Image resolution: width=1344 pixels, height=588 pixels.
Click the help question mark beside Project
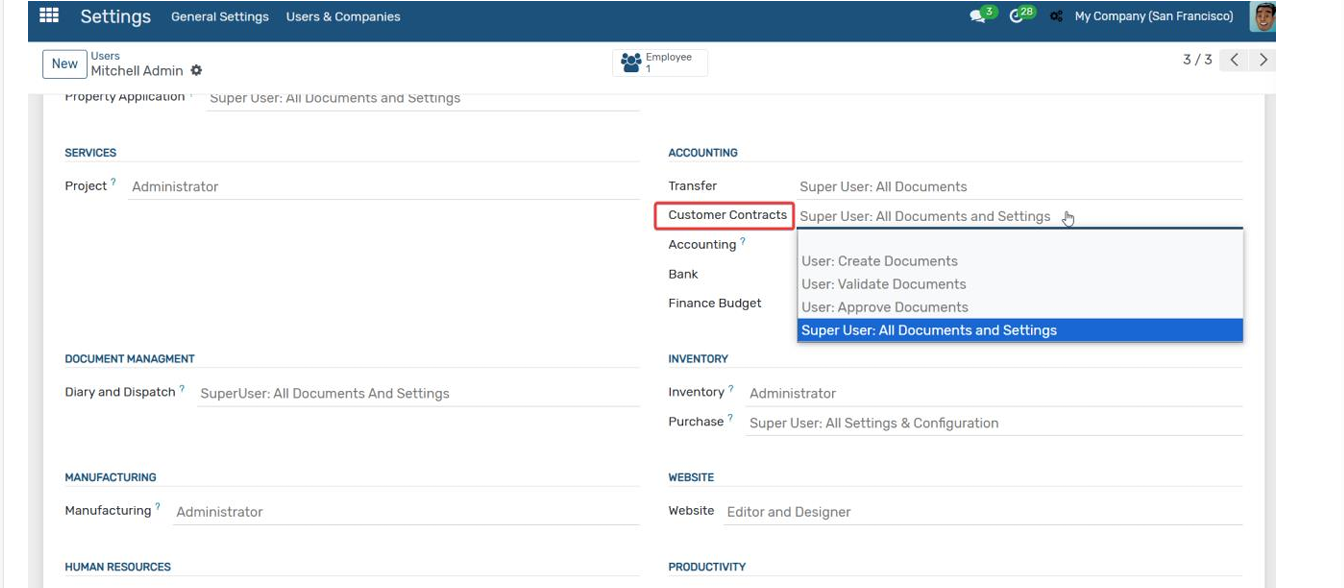point(113,182)
